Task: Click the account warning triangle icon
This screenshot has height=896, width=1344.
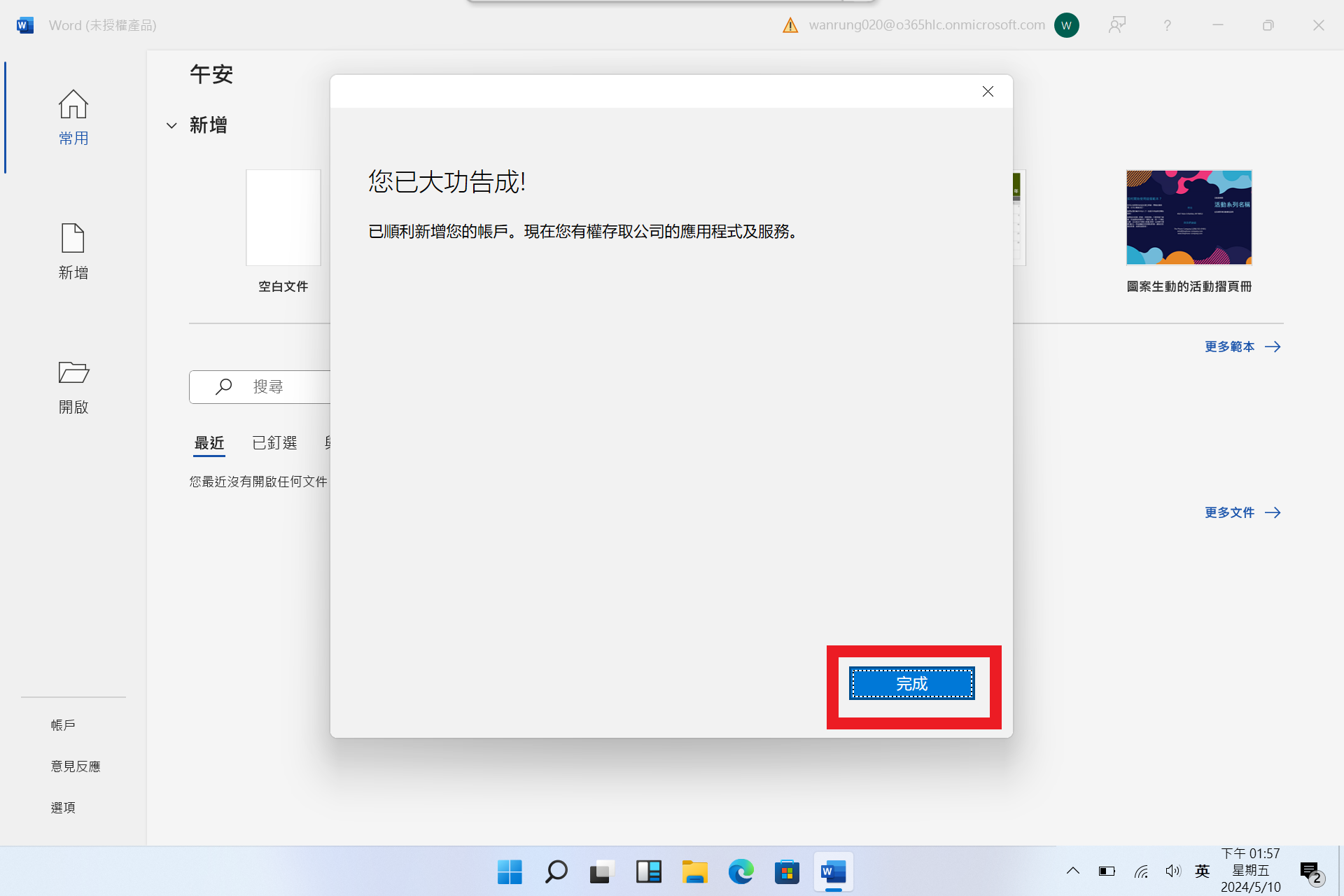Action: 790,26
